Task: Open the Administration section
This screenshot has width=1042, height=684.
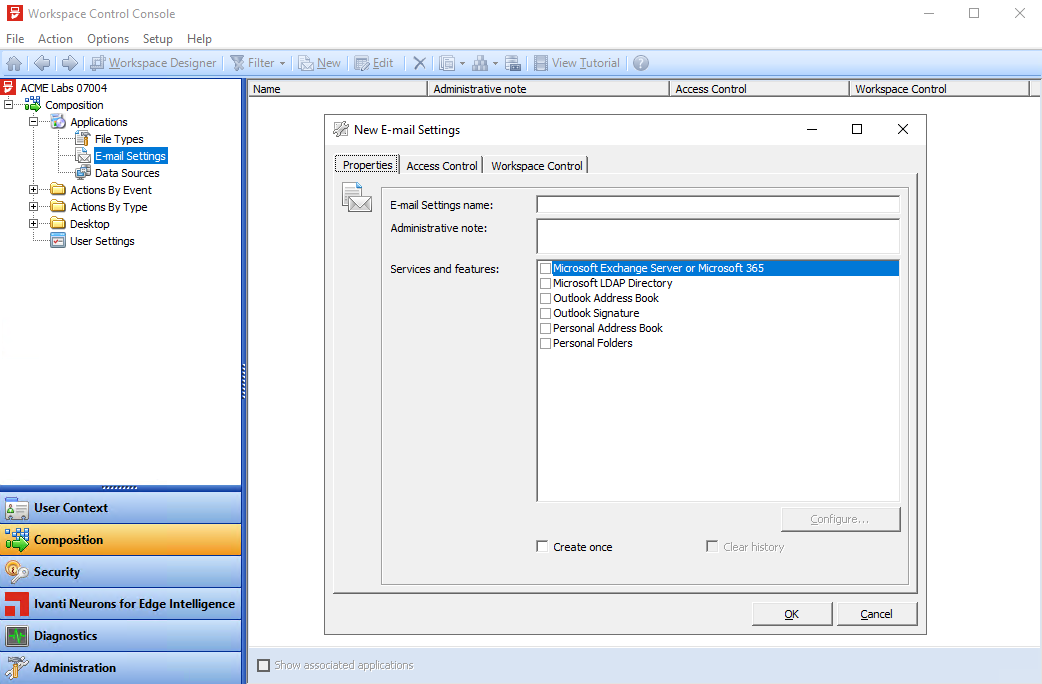Action: [120, 667]
